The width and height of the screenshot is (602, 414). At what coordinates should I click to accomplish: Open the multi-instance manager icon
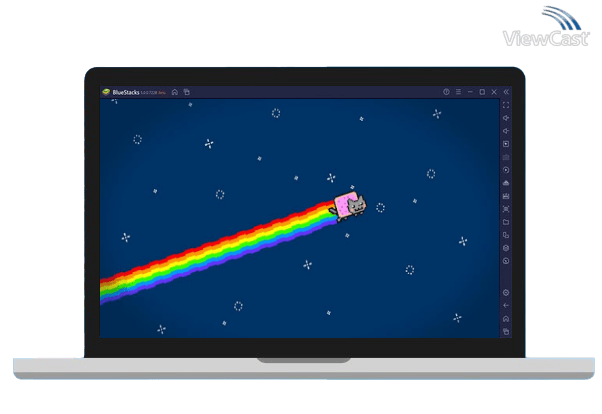click(x=506, y=235)
